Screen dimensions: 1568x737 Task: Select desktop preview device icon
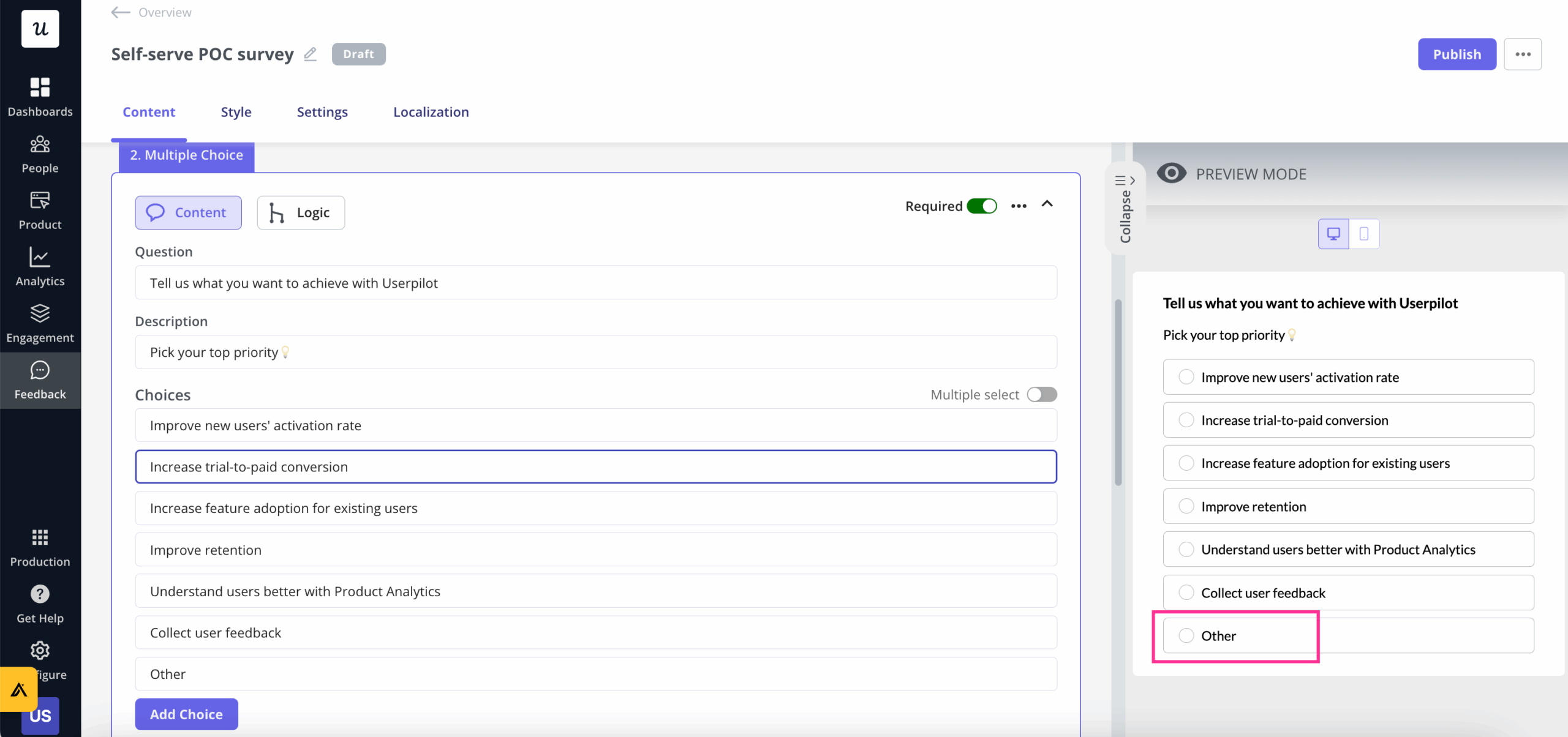[x=1333, y=234]
